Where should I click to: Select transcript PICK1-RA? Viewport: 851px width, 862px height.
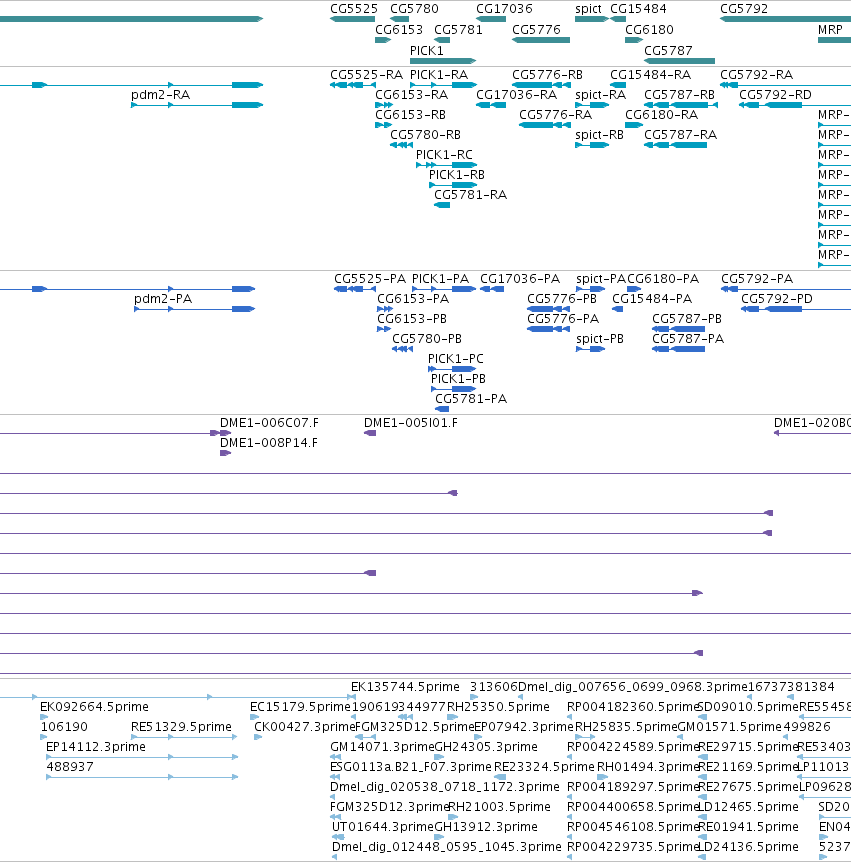(439, 75)
